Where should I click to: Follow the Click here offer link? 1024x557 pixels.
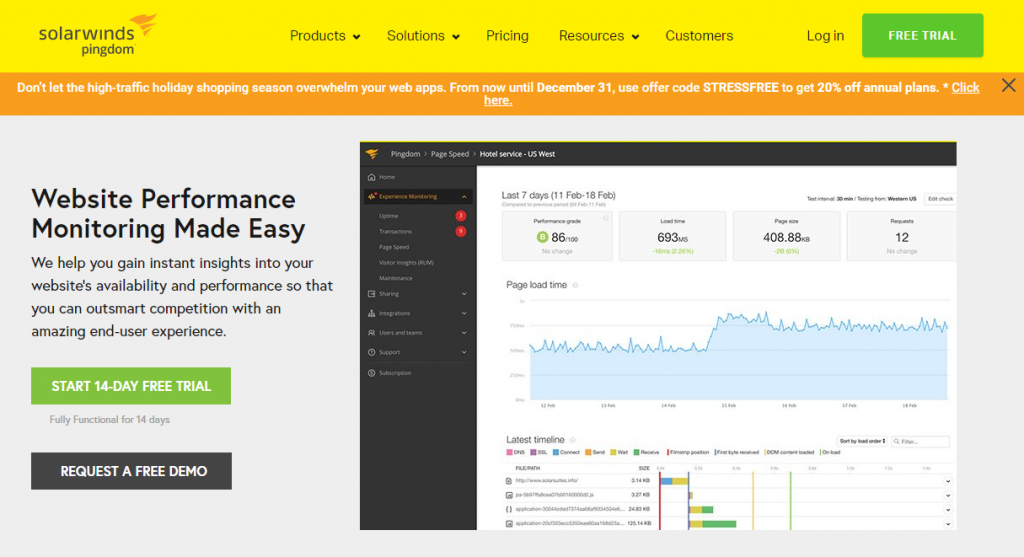click(x=965, y=88)
